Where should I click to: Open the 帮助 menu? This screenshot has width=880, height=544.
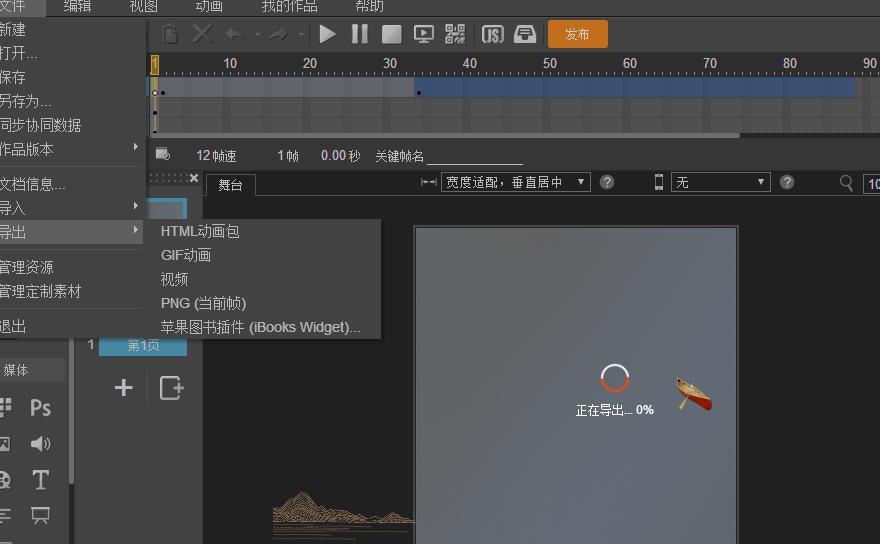click(x=369, y=6)
